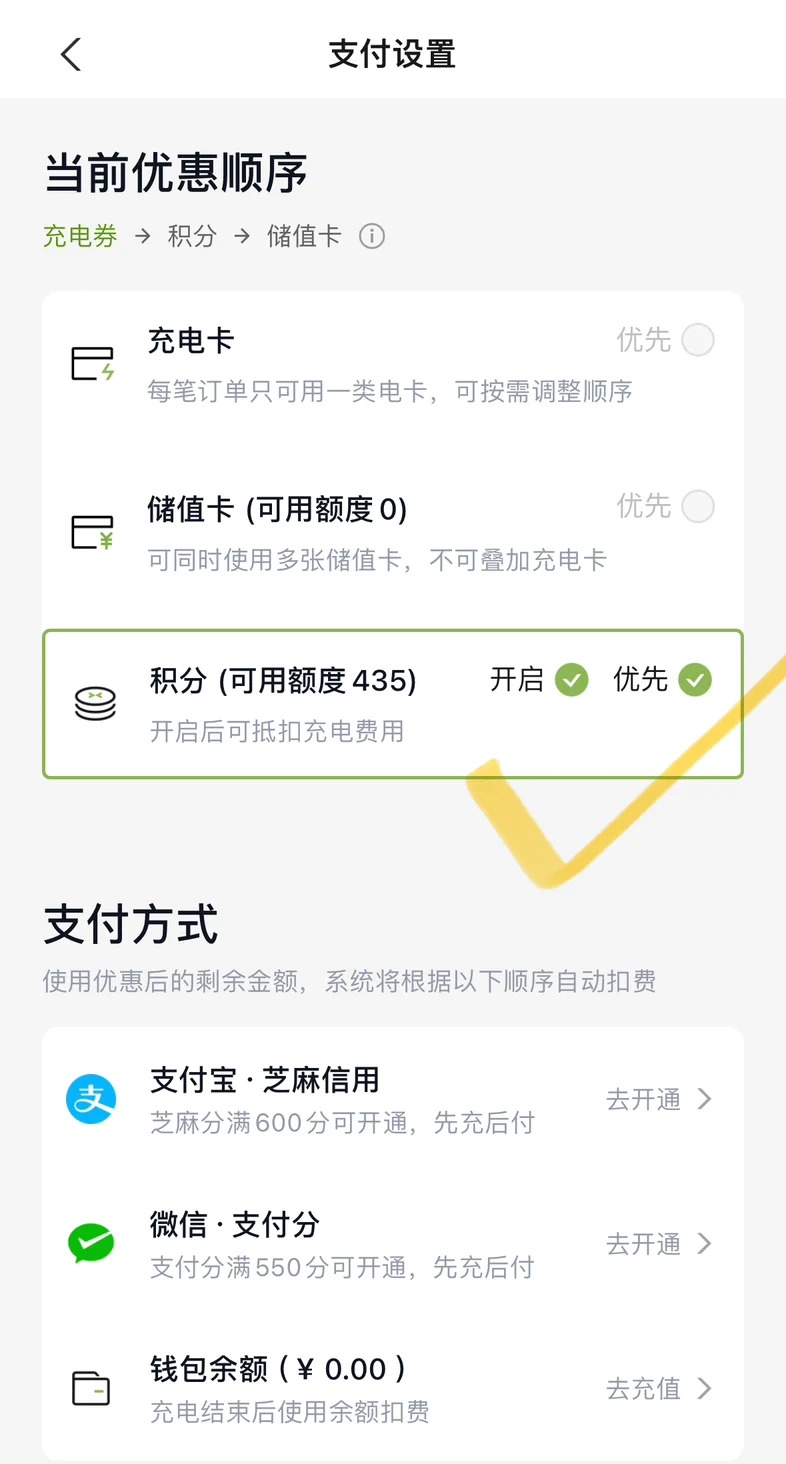Select 优先 radio for 储值卡
Viewport: 786px width, 1464px height.
click(x=698, y=506)
